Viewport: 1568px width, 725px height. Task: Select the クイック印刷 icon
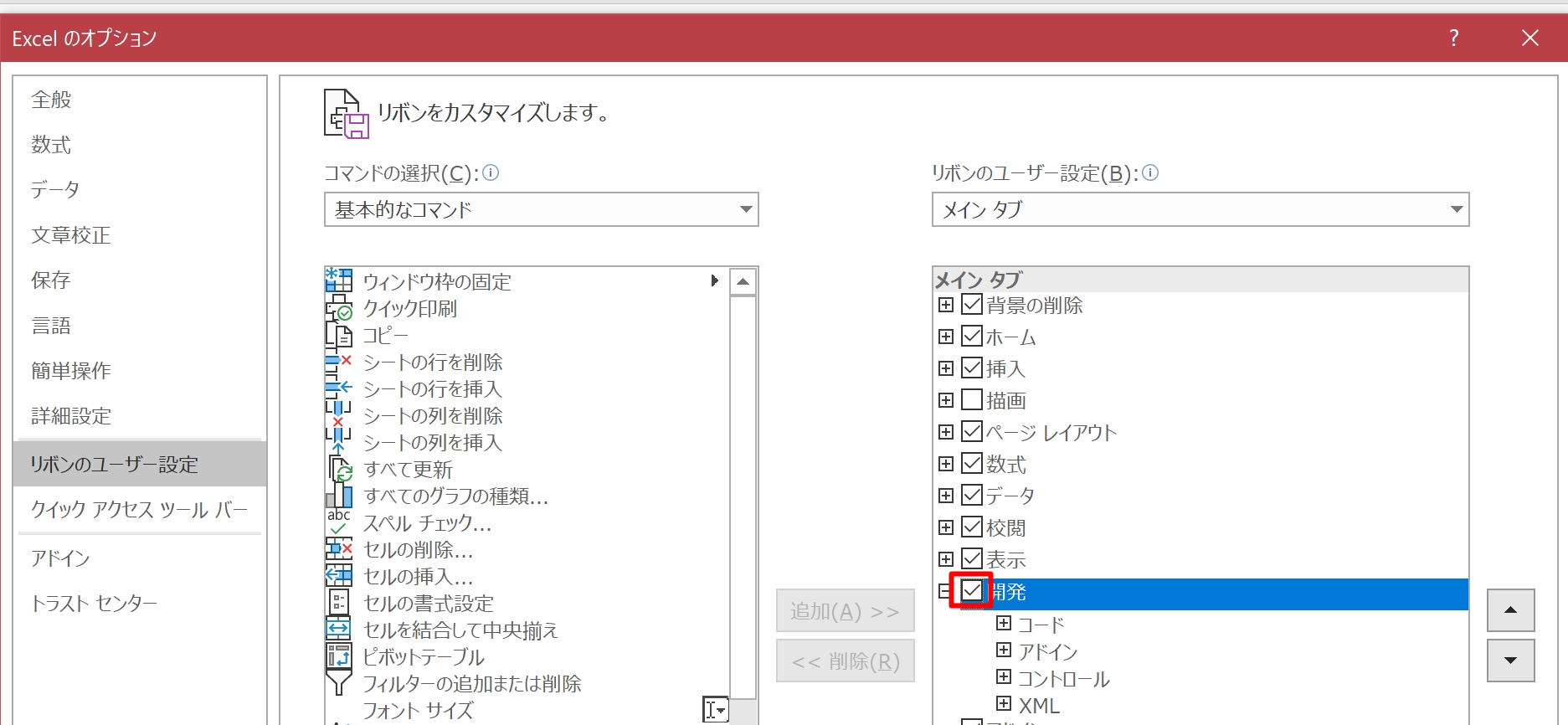coord(338,308)
